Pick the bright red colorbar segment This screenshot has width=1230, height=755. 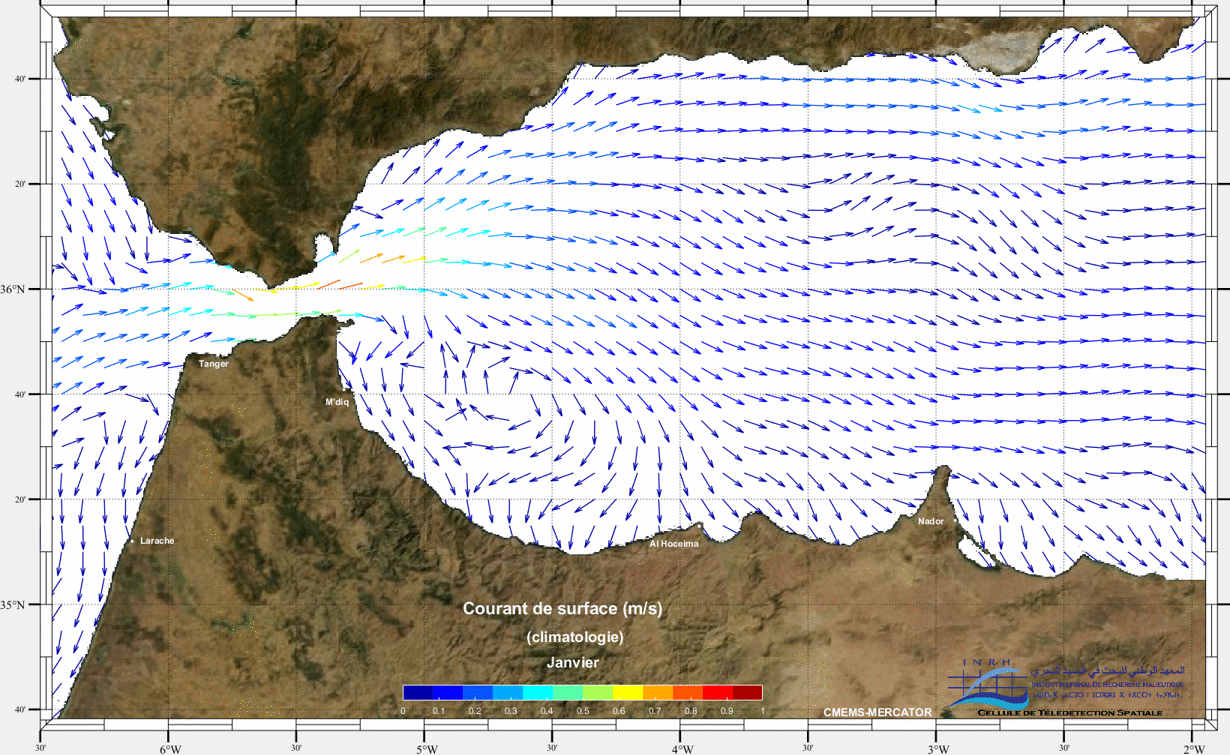click(x=717, y=693)
